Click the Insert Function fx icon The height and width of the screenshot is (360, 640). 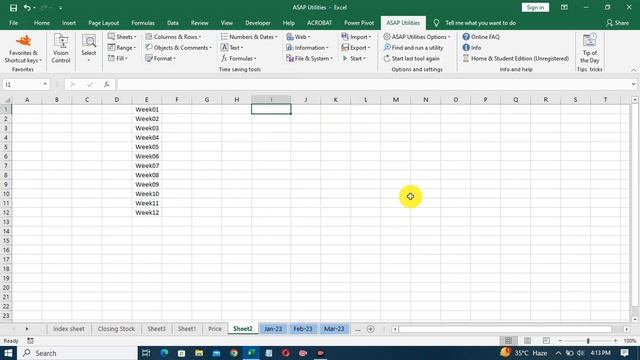pyautogui.click(x=107, y=84)
